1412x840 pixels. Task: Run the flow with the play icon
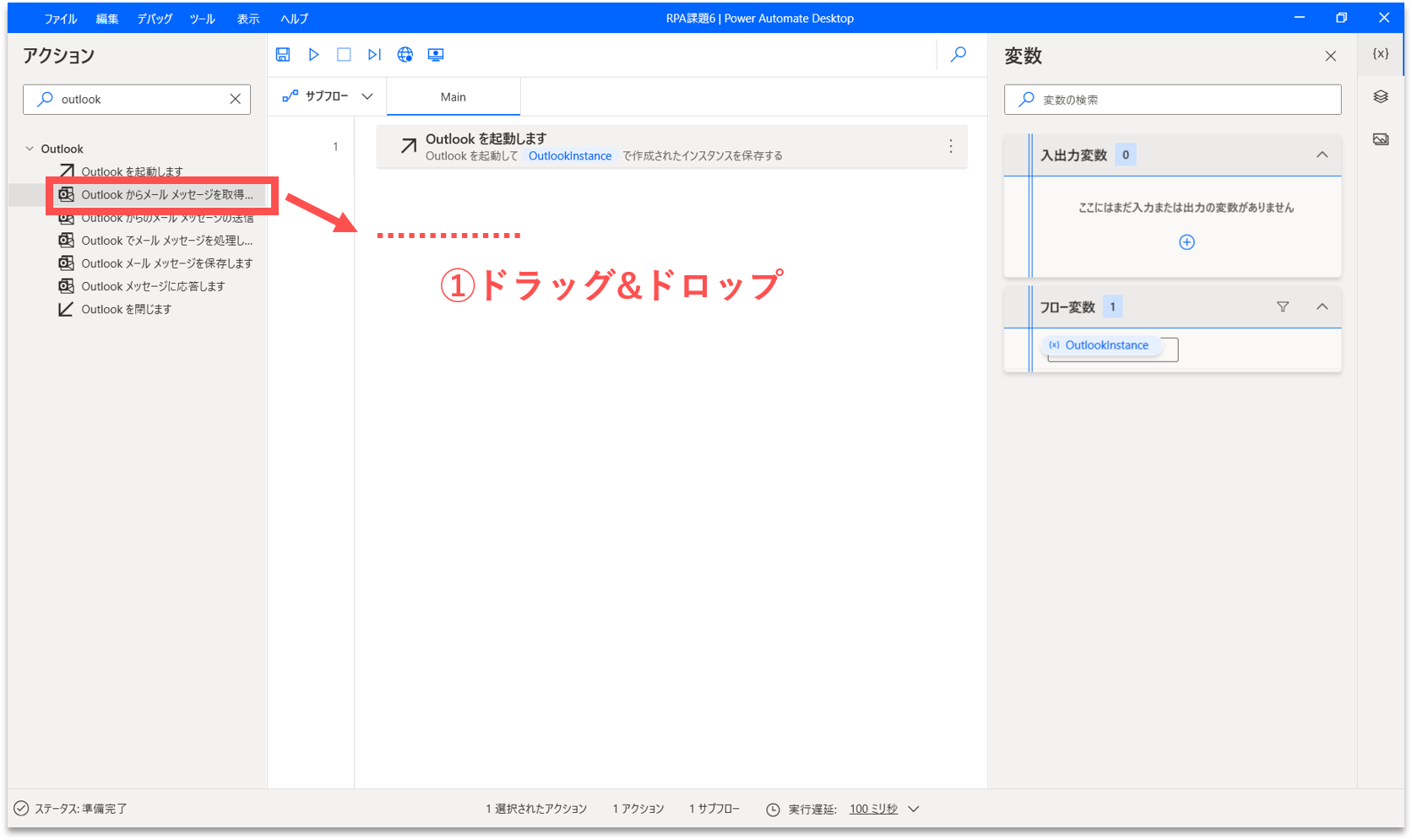(313, 55)
